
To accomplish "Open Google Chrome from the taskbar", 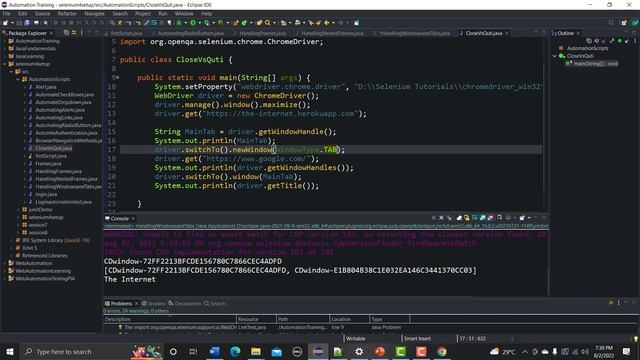I will coord(442,351).
